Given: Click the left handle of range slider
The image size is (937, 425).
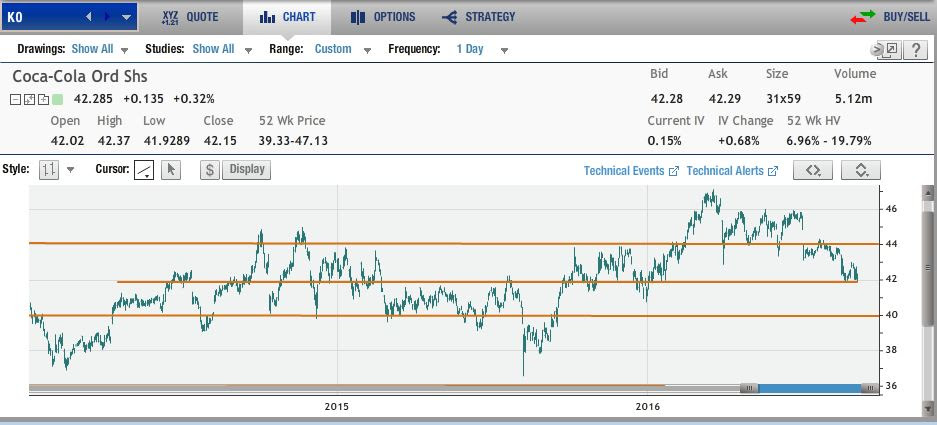Looking at the screenshot, I should [x=749, y=389].
